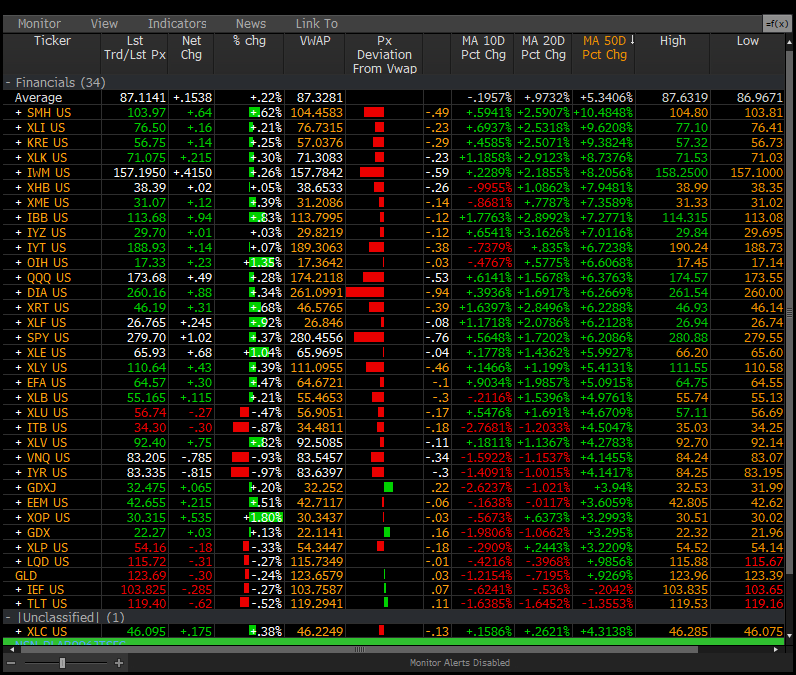Expand the XLI US row
This screenshot has width=796, height=675.
click(18, 128)
